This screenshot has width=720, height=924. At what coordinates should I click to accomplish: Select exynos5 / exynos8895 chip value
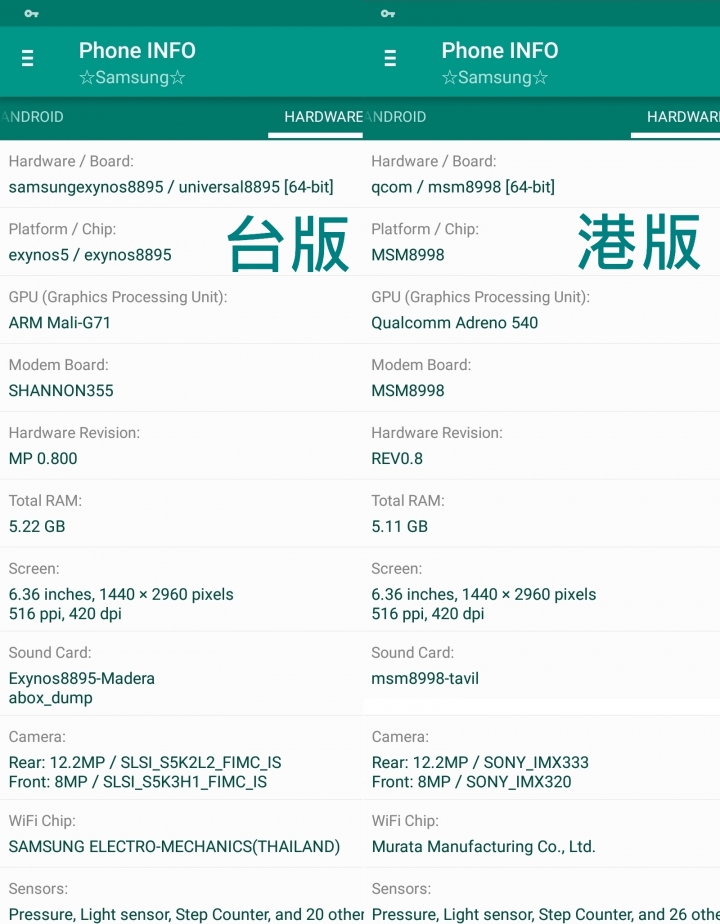90,255
